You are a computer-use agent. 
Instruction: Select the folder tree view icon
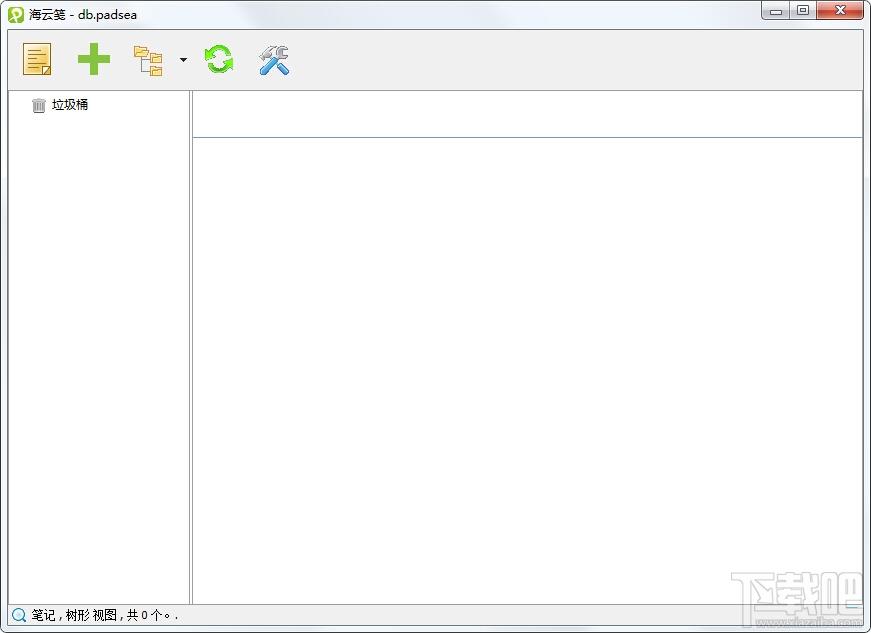(x=148, y=60)
